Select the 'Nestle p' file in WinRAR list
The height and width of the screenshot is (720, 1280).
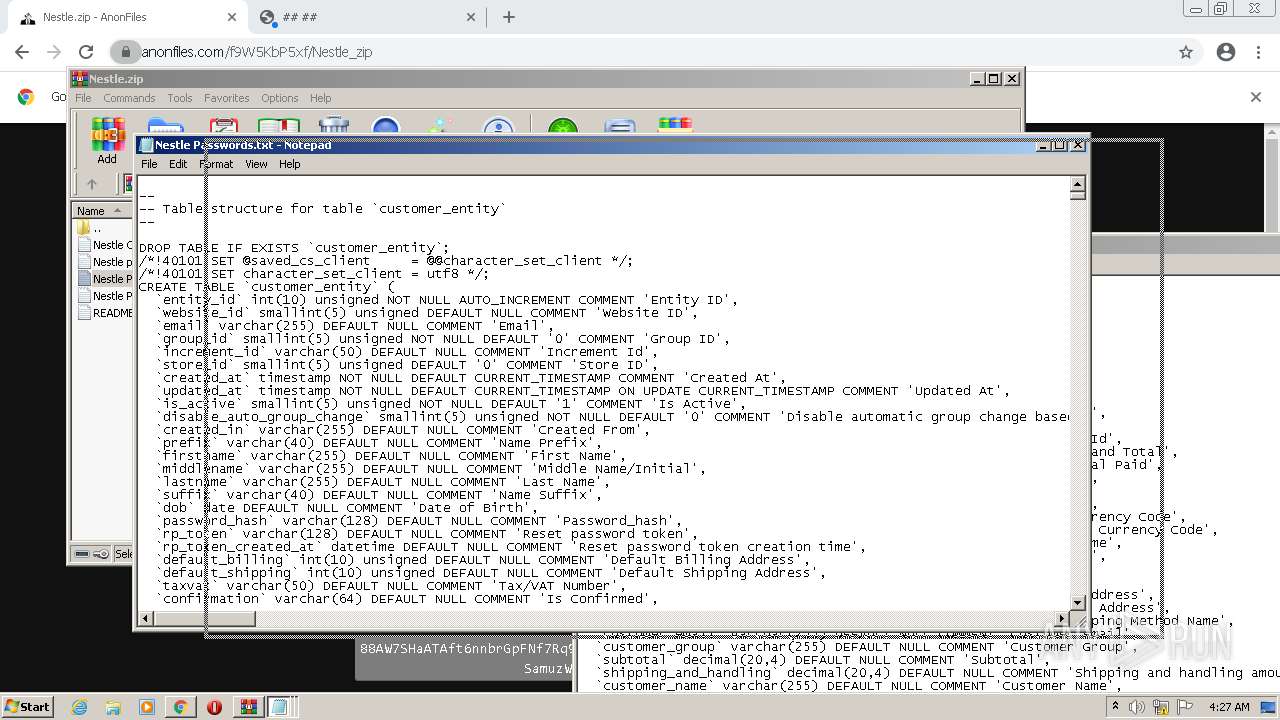click(x=104, y=262)
